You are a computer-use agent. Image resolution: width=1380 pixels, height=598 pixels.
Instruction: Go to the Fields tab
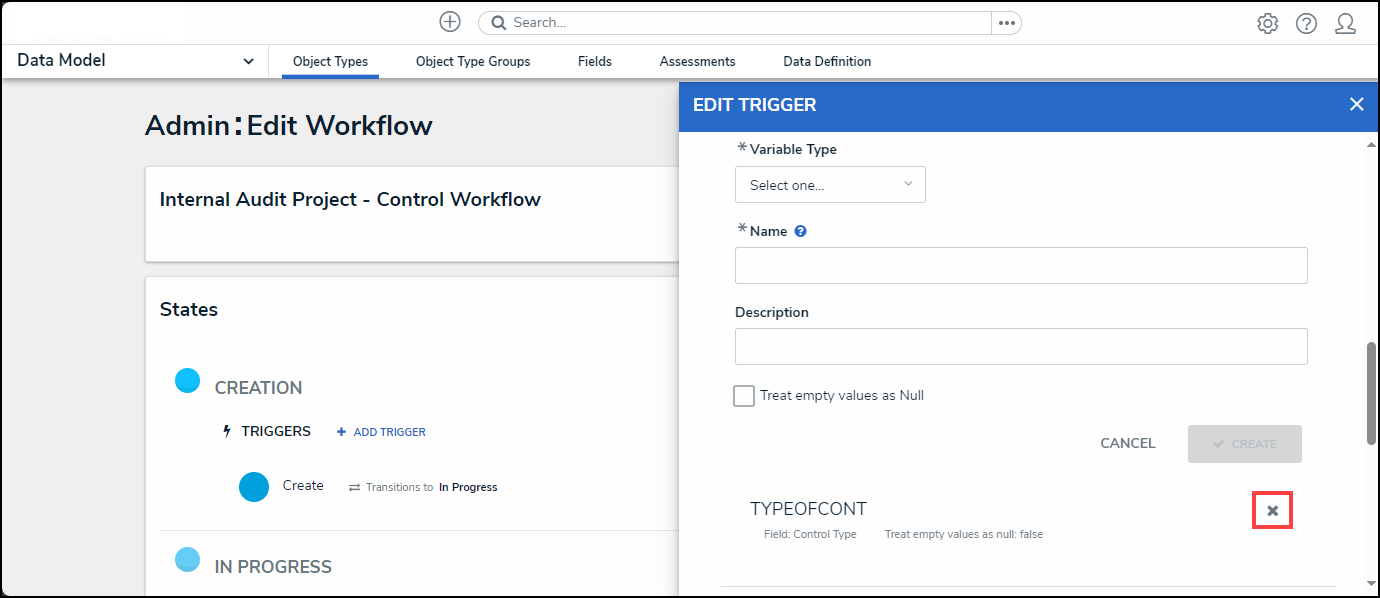pyautogui.click(x=595, y=62)
